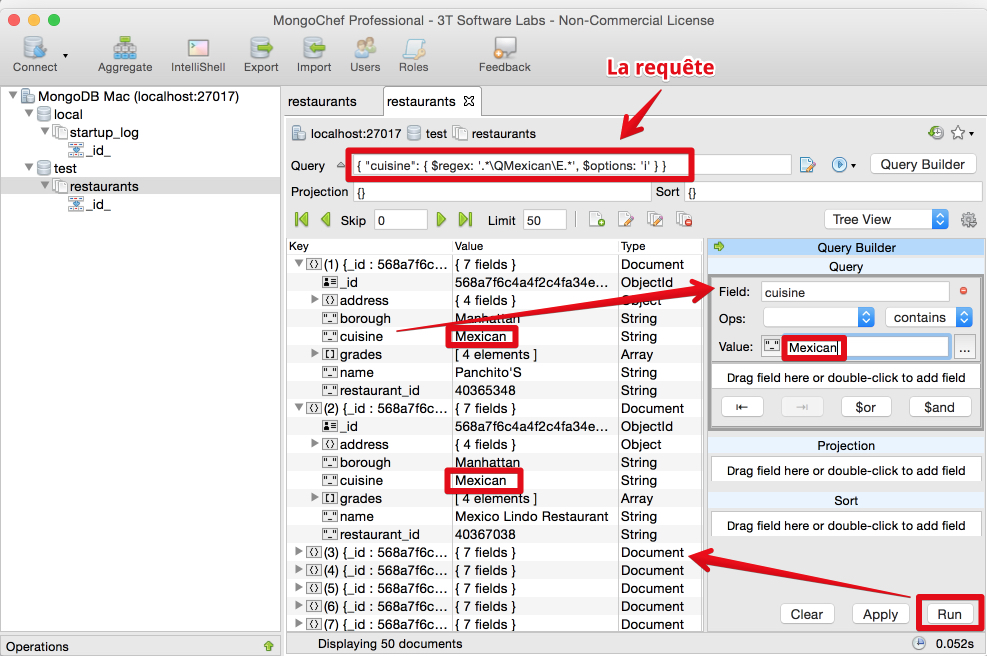This screenshot has height=656, width=987.
Task: Launch IntelliShell from toolbar
Action: click(x=198, y=54)
